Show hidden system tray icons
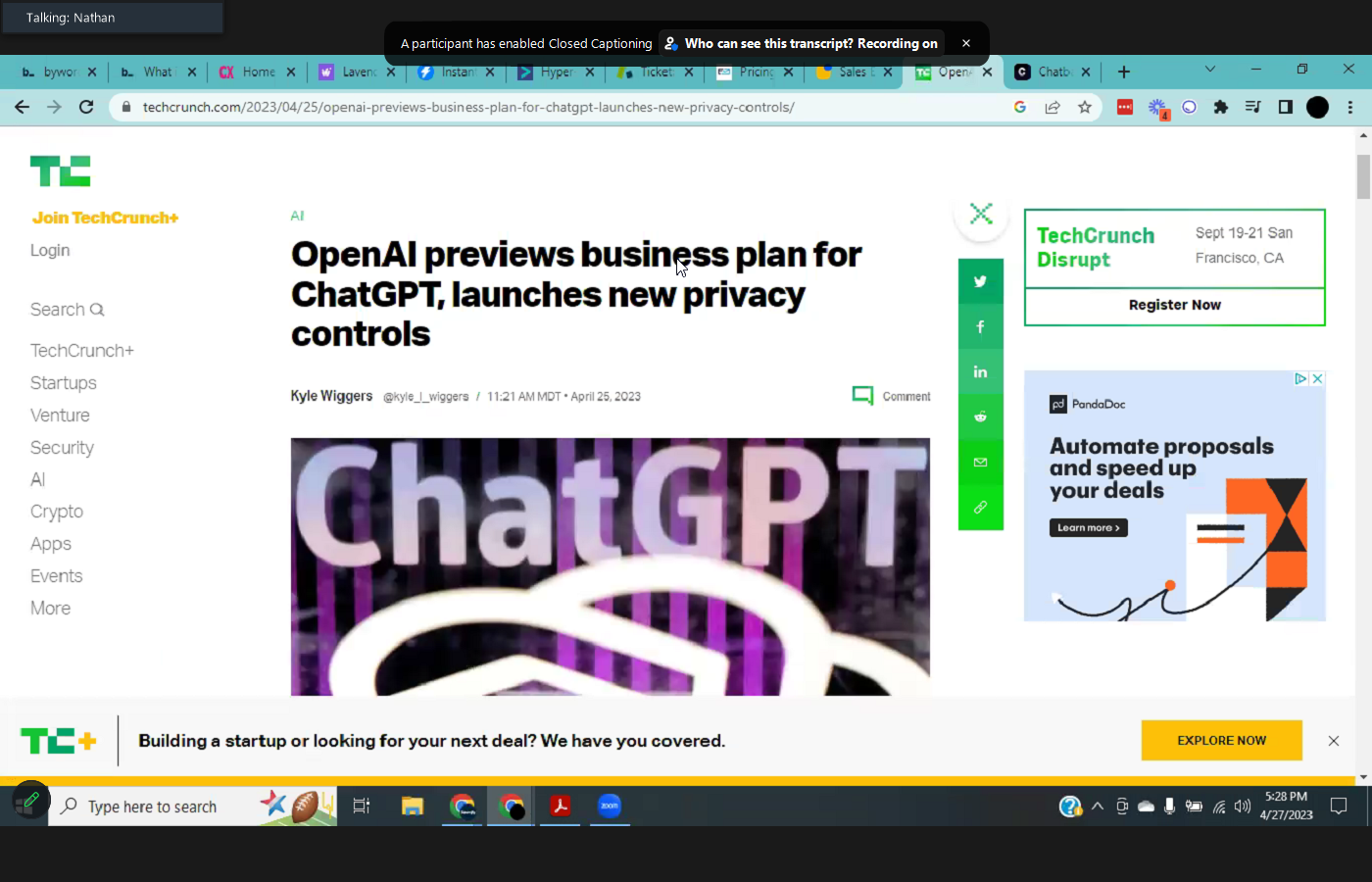 coord(1098,807)
